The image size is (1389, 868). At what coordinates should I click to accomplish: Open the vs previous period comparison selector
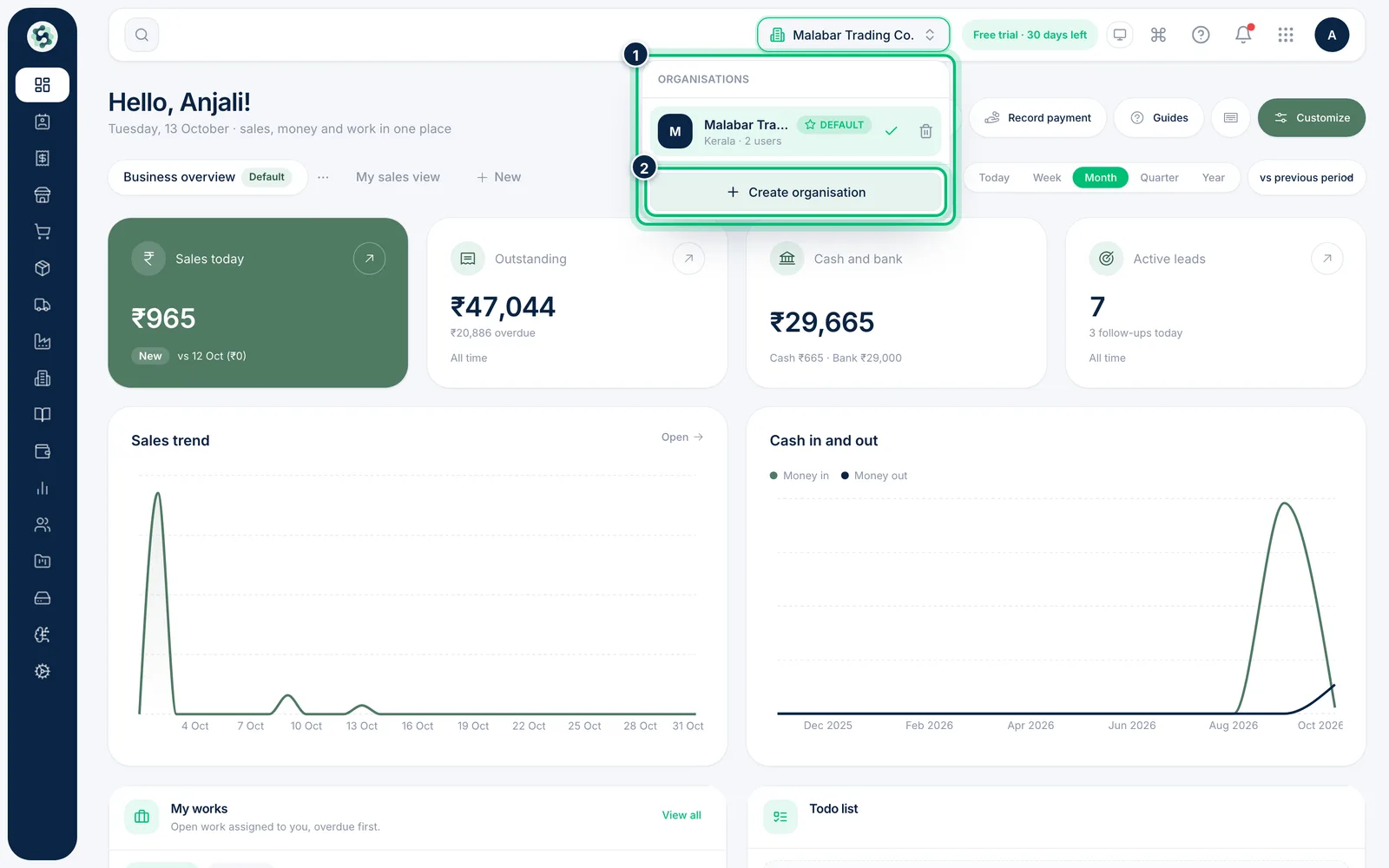[1306, 177]
